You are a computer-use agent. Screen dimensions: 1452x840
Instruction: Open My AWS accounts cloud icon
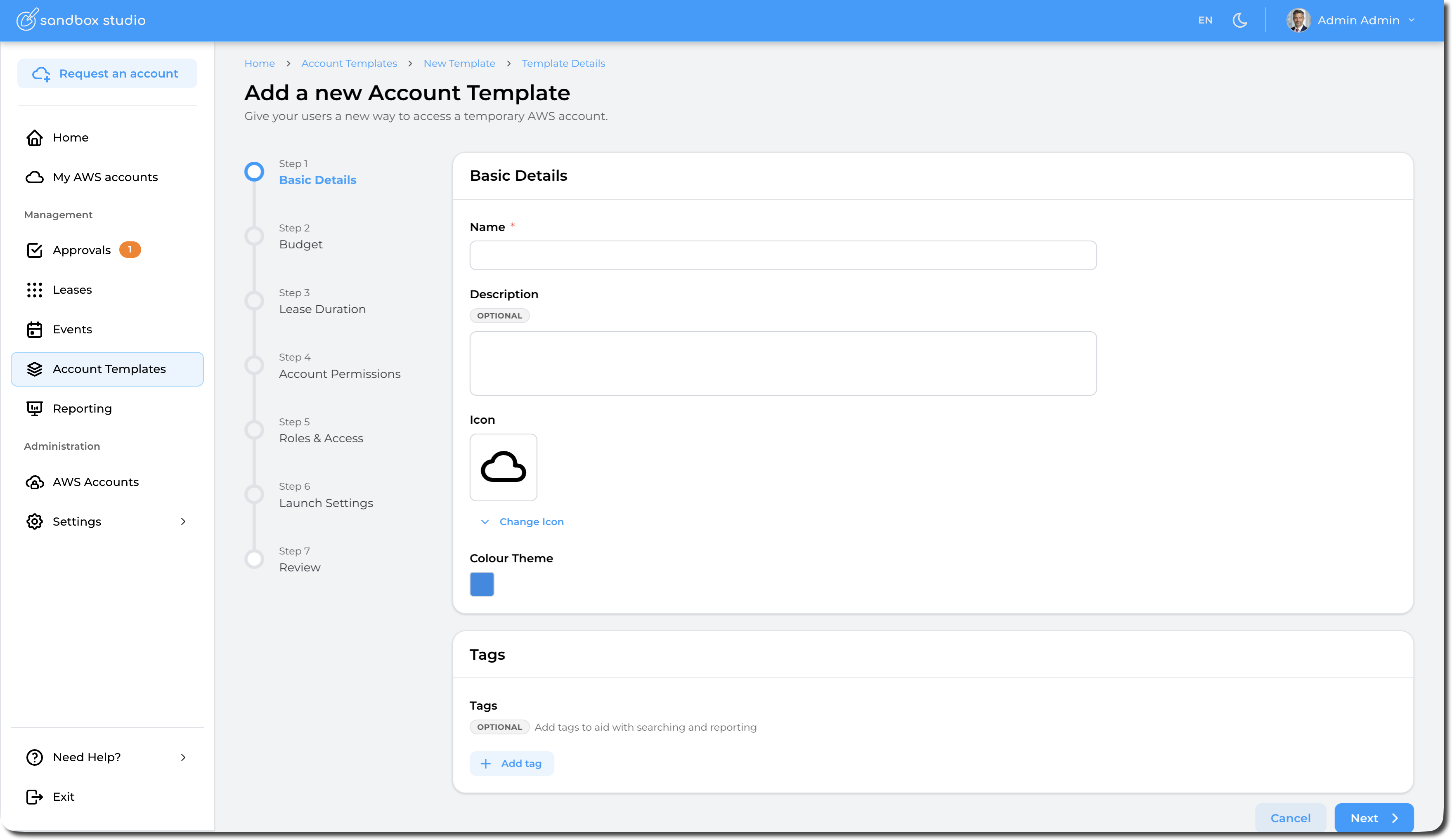coord(35,177)
